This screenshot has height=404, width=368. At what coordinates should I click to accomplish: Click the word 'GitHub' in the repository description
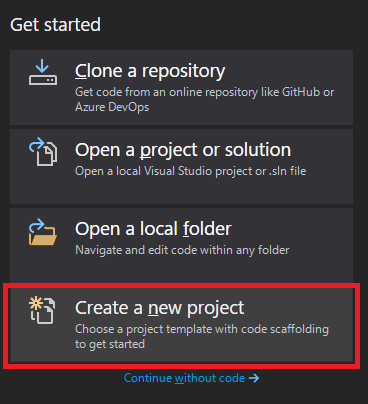[x=301, y=92]
